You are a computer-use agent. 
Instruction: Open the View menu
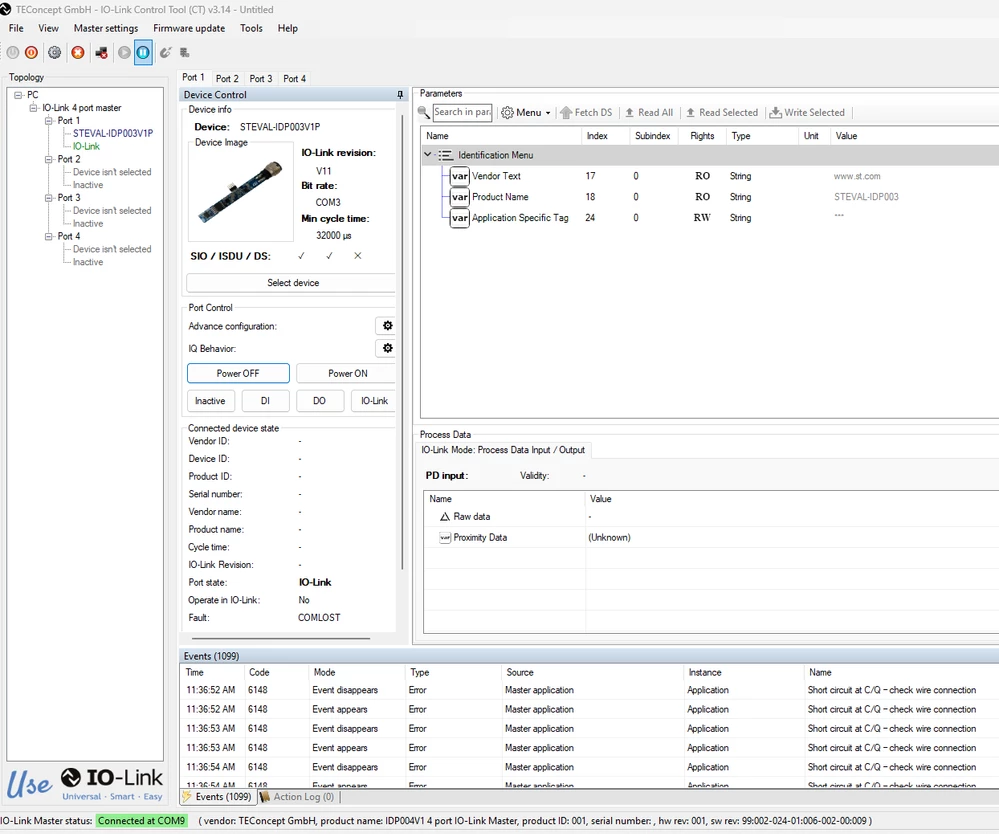[x=48, y=28]
